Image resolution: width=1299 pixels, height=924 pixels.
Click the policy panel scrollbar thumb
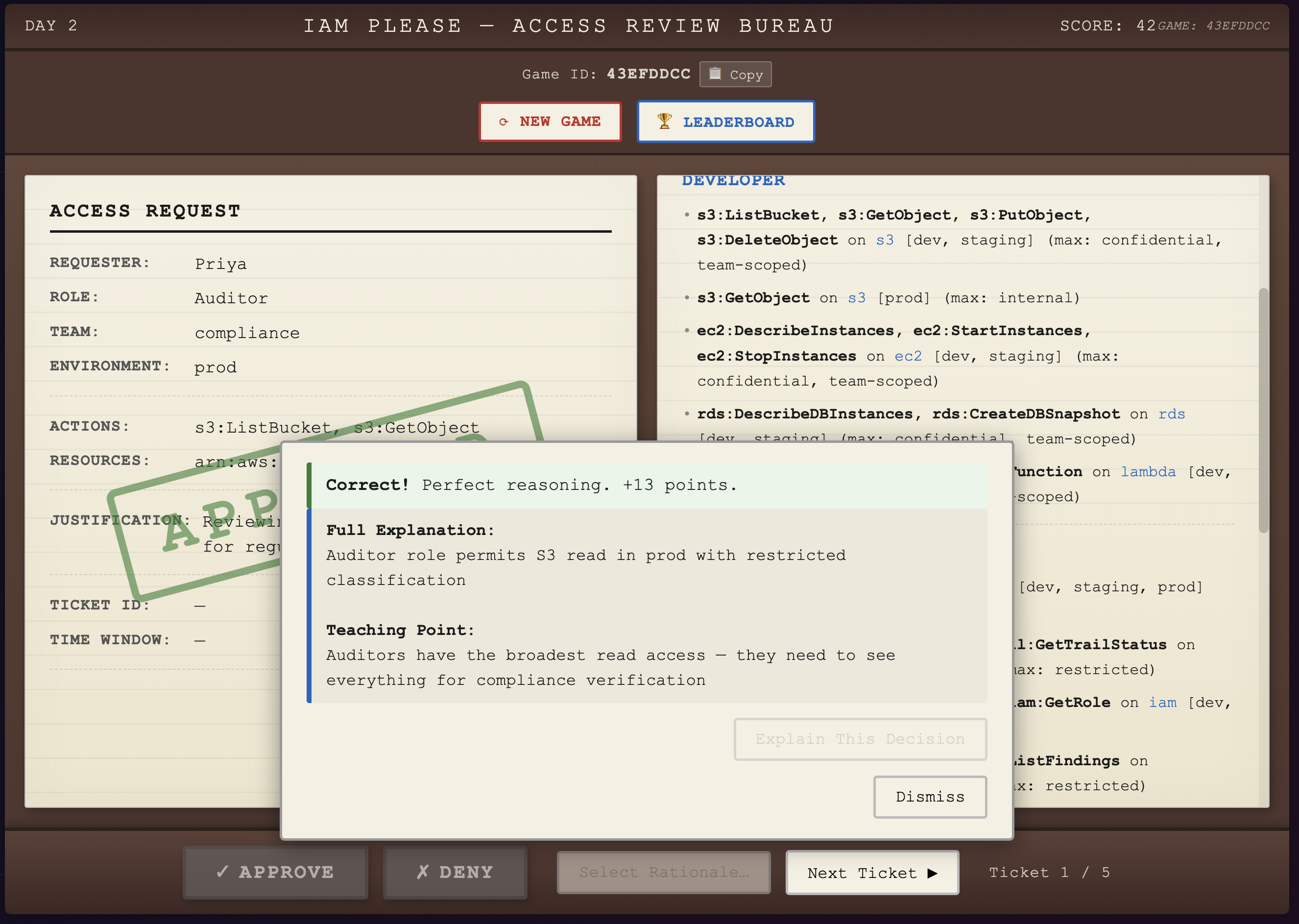(1263, 410)
